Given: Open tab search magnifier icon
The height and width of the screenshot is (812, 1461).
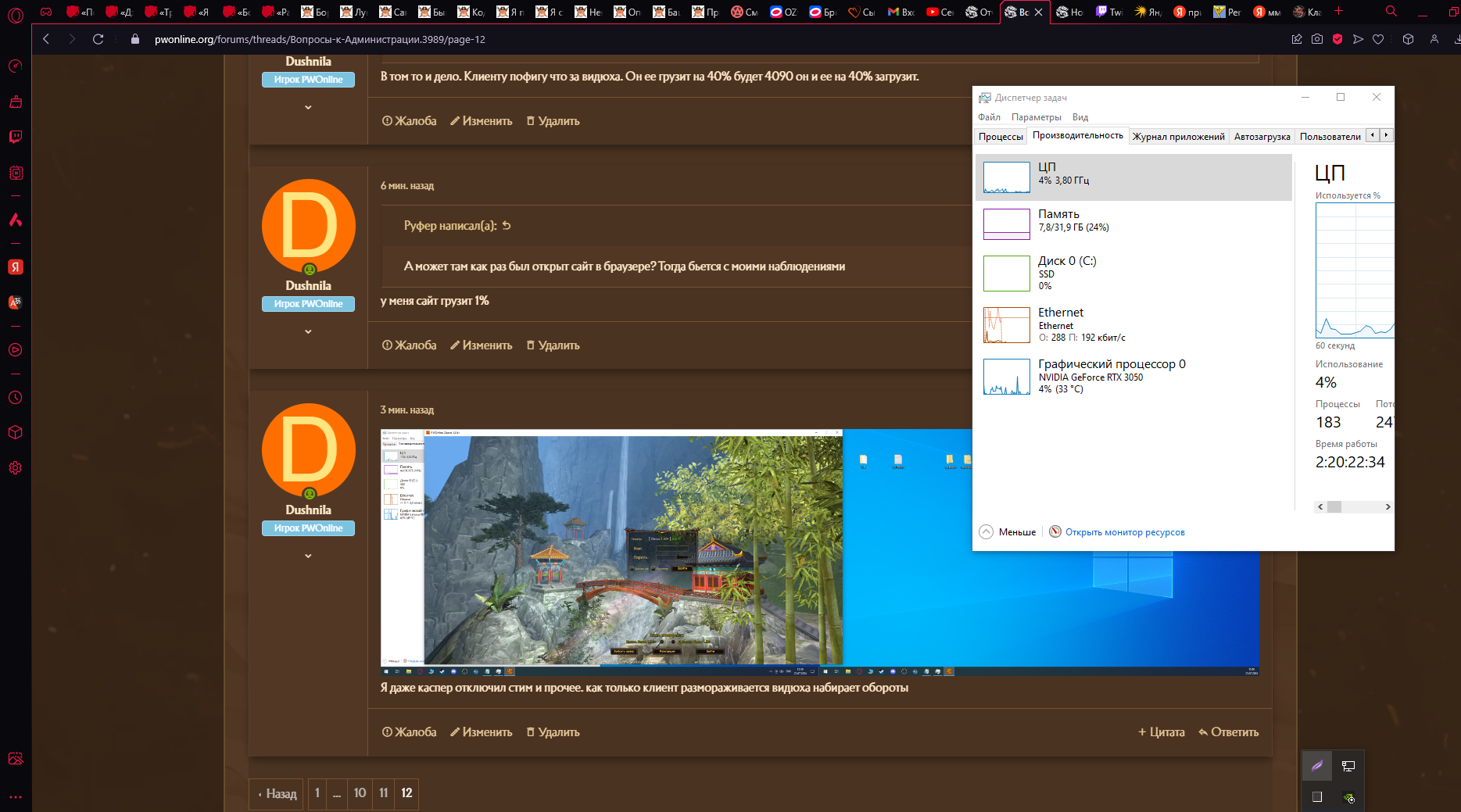Looking at the screenshot, I should [1391, 11].
